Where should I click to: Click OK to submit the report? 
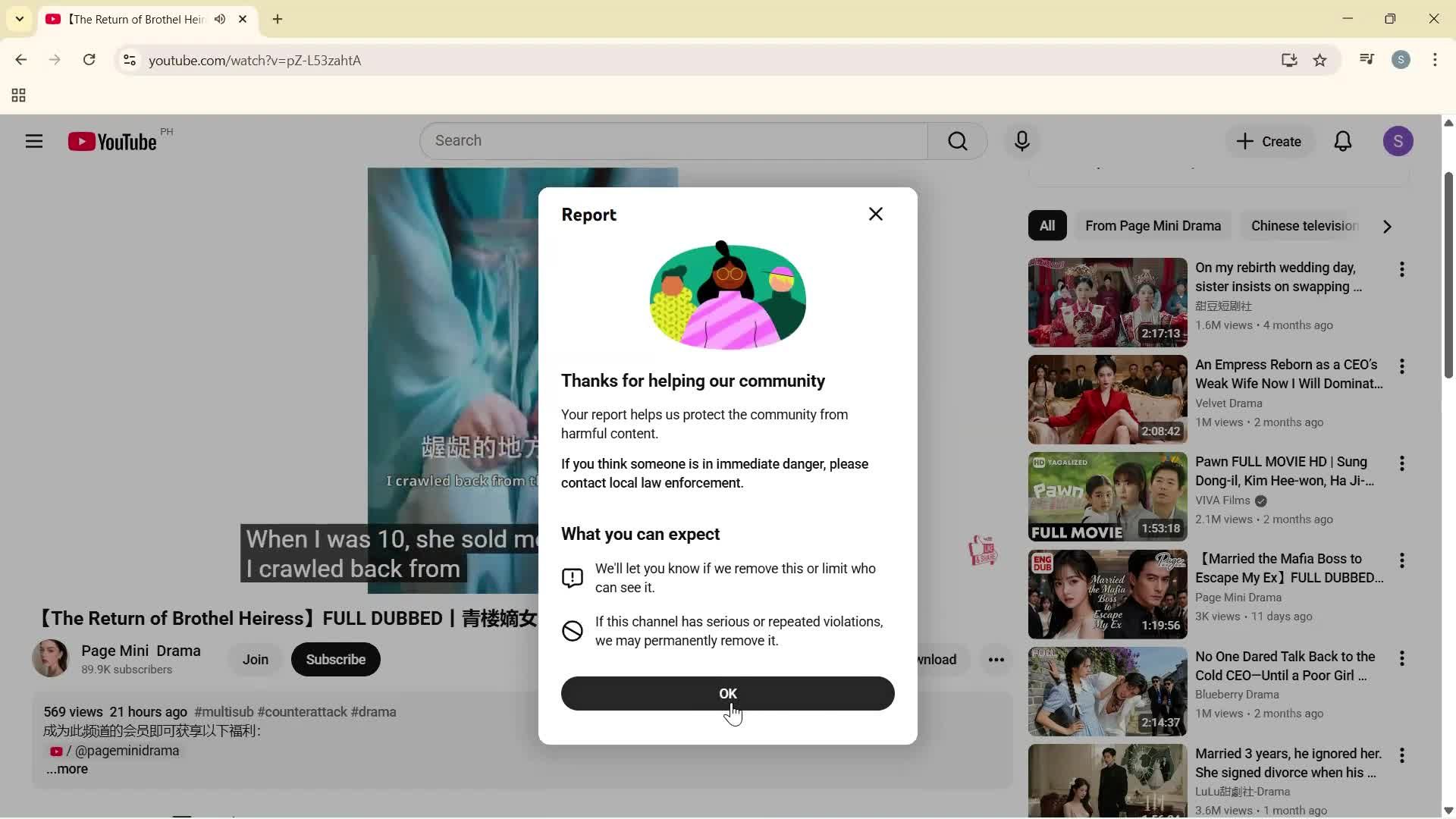pyautogui.click(x=726, y=693)
